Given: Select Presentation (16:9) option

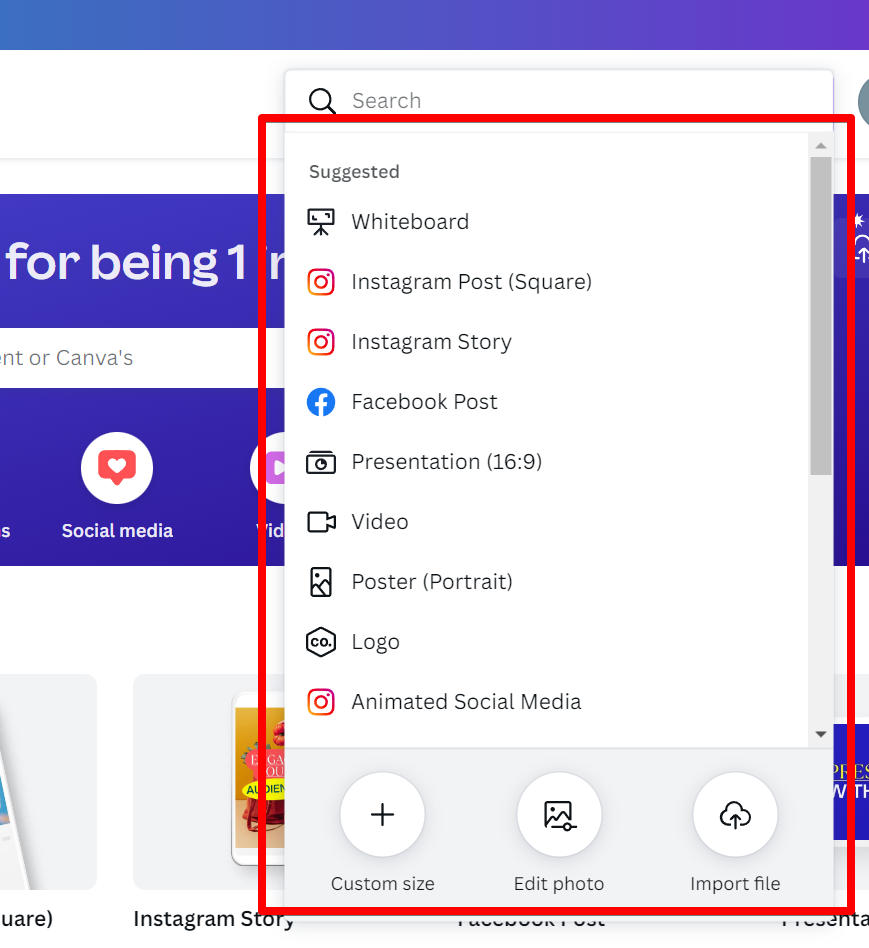Looking at the screenshot, I should click(x=447, y=462).
